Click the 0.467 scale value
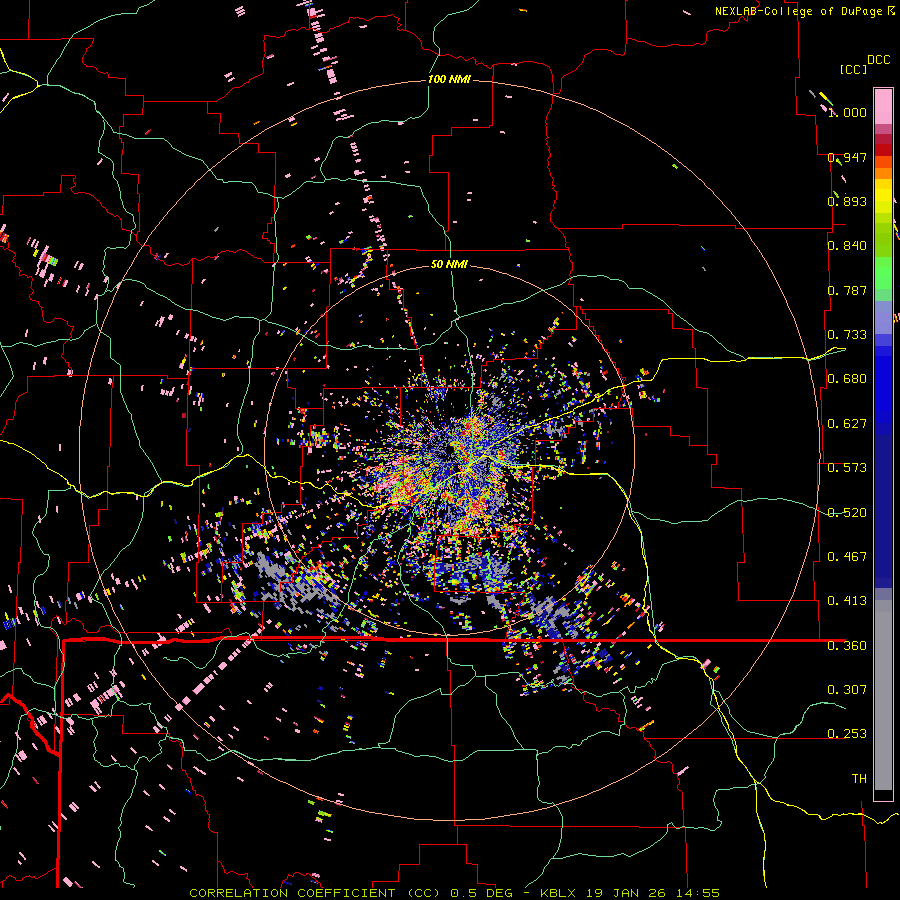The height and width of the screenshot is (900, 900). 847,557
